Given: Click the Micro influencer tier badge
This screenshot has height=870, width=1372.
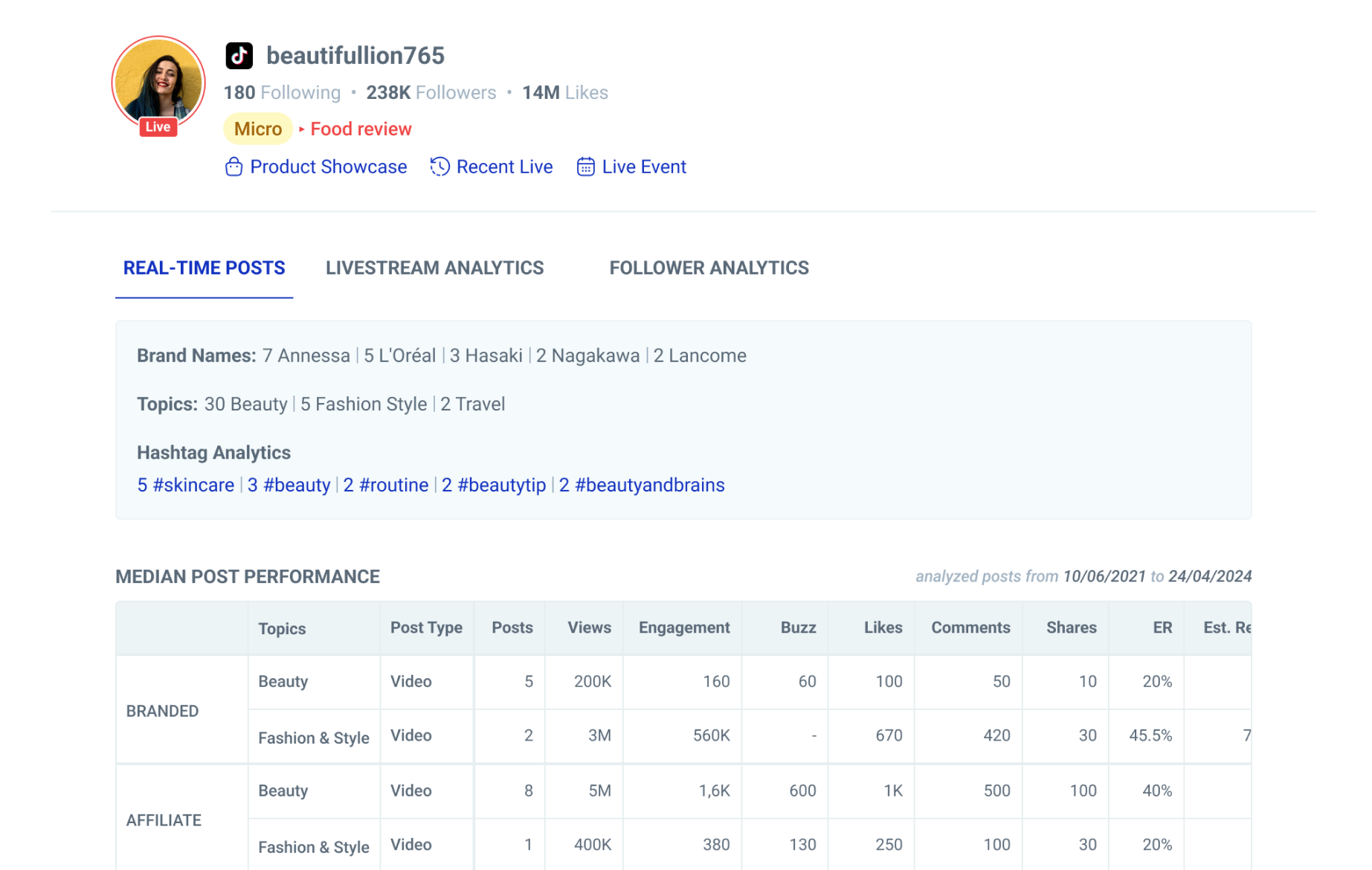Looking at the screenshot, I should pyautogui.click(x=257, y=129).
